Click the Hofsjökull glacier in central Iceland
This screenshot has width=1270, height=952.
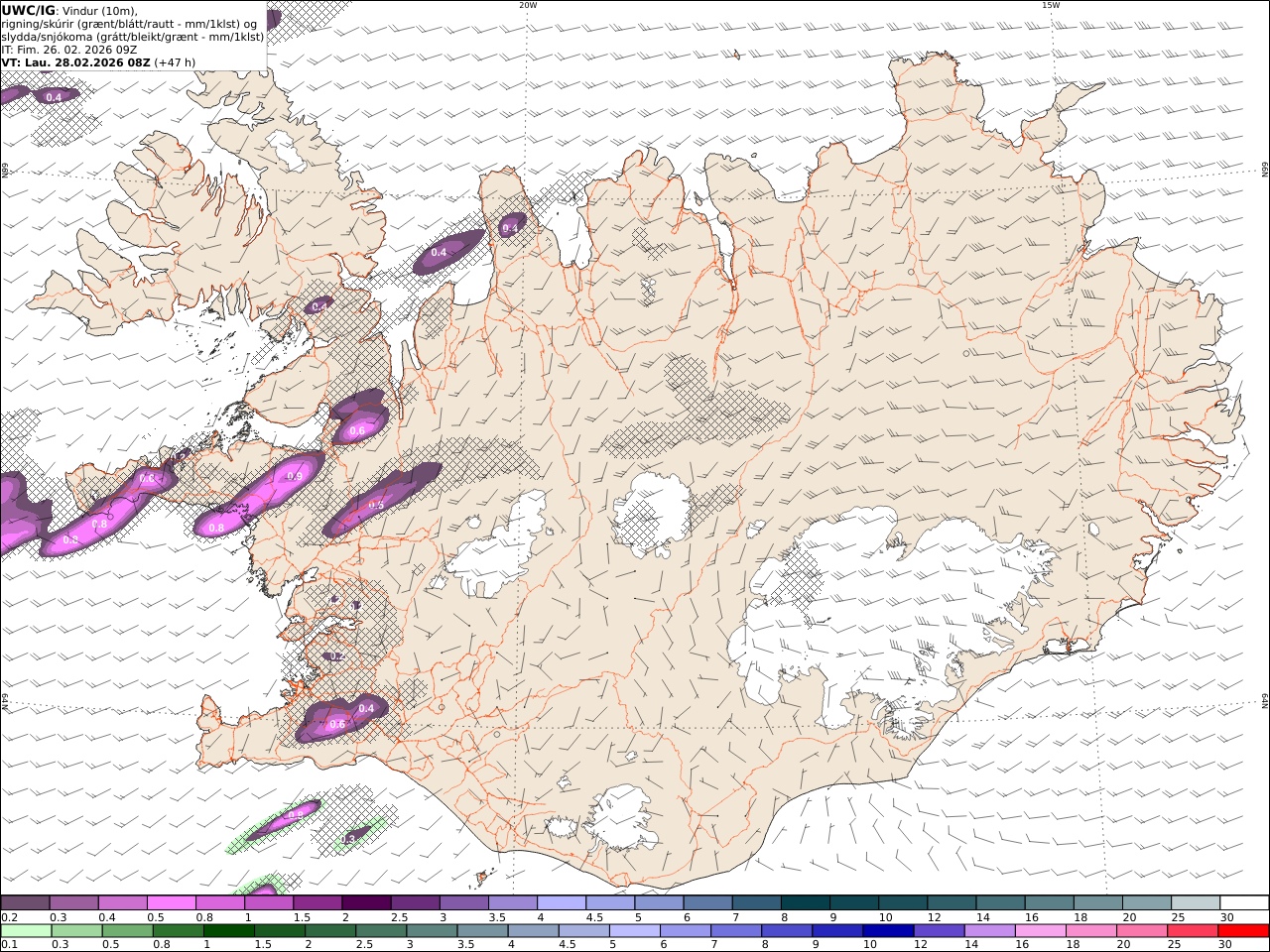(652, 514)
